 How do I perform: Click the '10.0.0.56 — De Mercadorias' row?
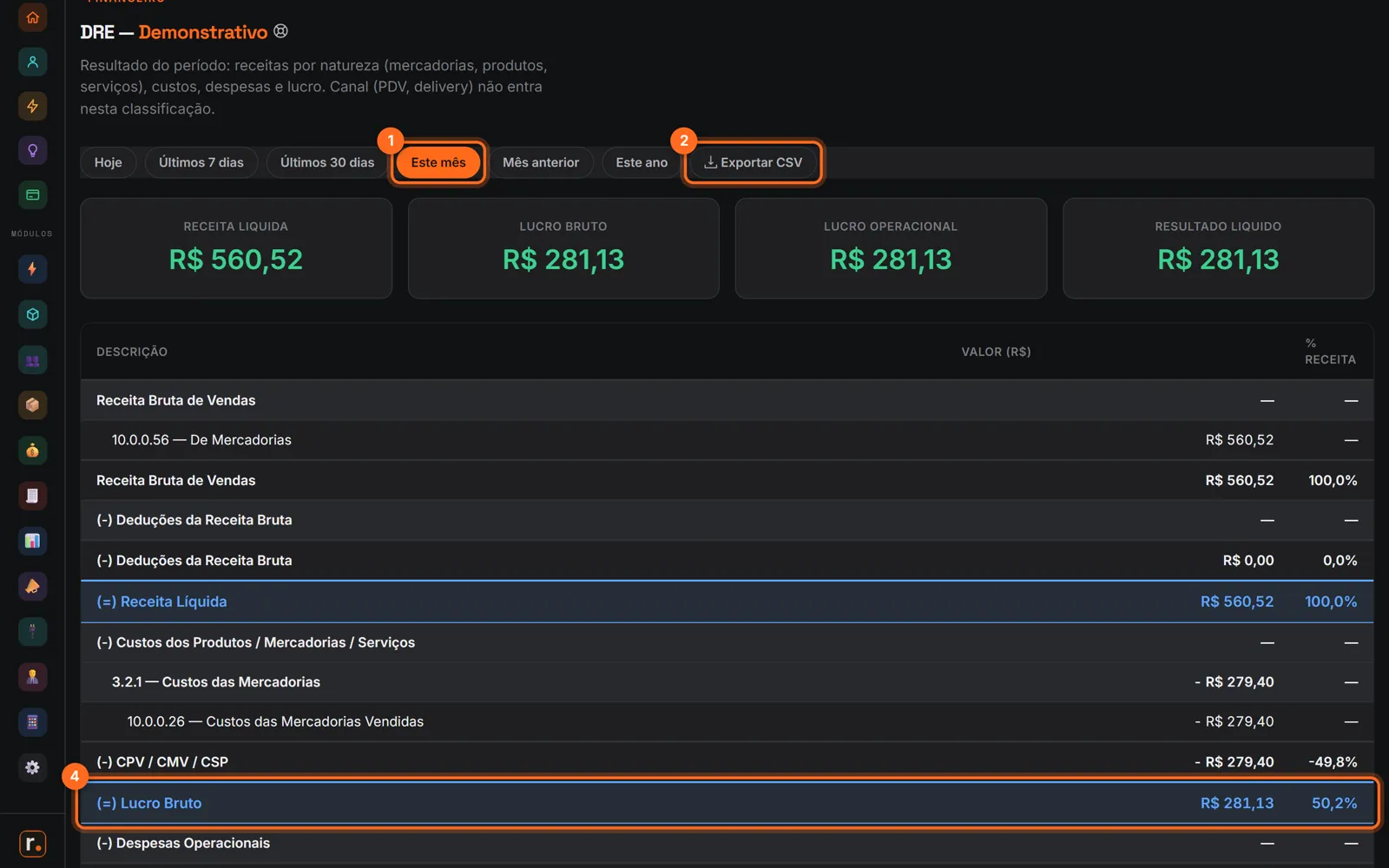[727, 440]
